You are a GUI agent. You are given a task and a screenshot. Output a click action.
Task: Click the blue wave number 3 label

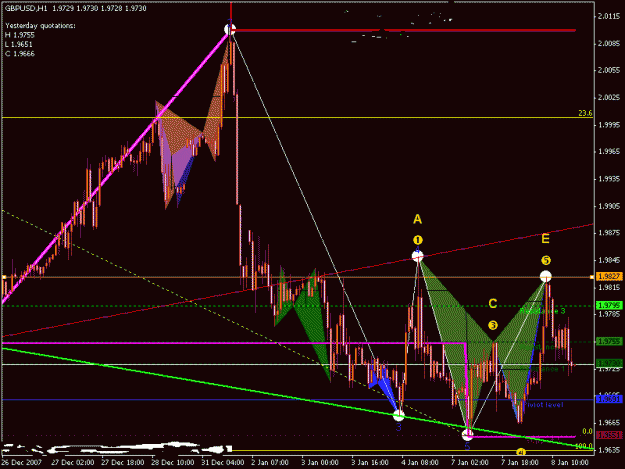(x=399, y=427)
